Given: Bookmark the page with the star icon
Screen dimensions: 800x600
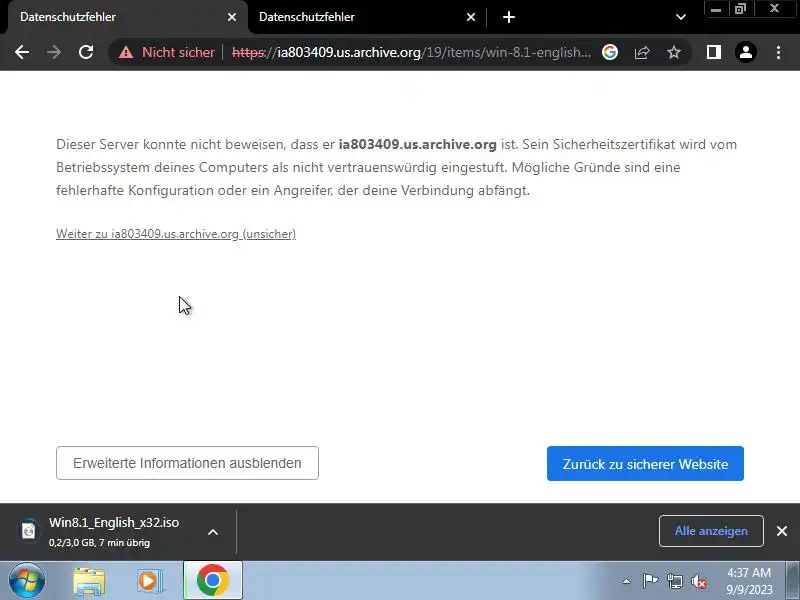Looking at the screenshot, I should (674, 52).
